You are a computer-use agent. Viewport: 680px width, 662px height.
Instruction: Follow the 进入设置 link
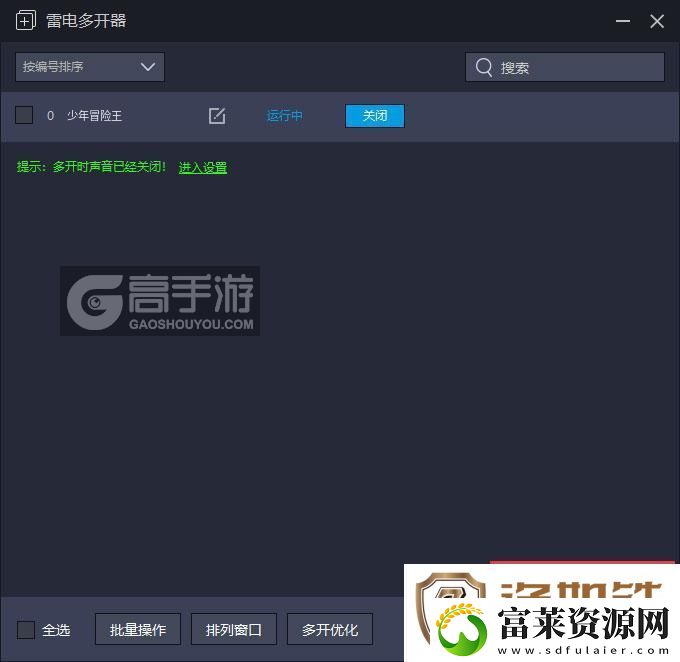pos(203,167)
